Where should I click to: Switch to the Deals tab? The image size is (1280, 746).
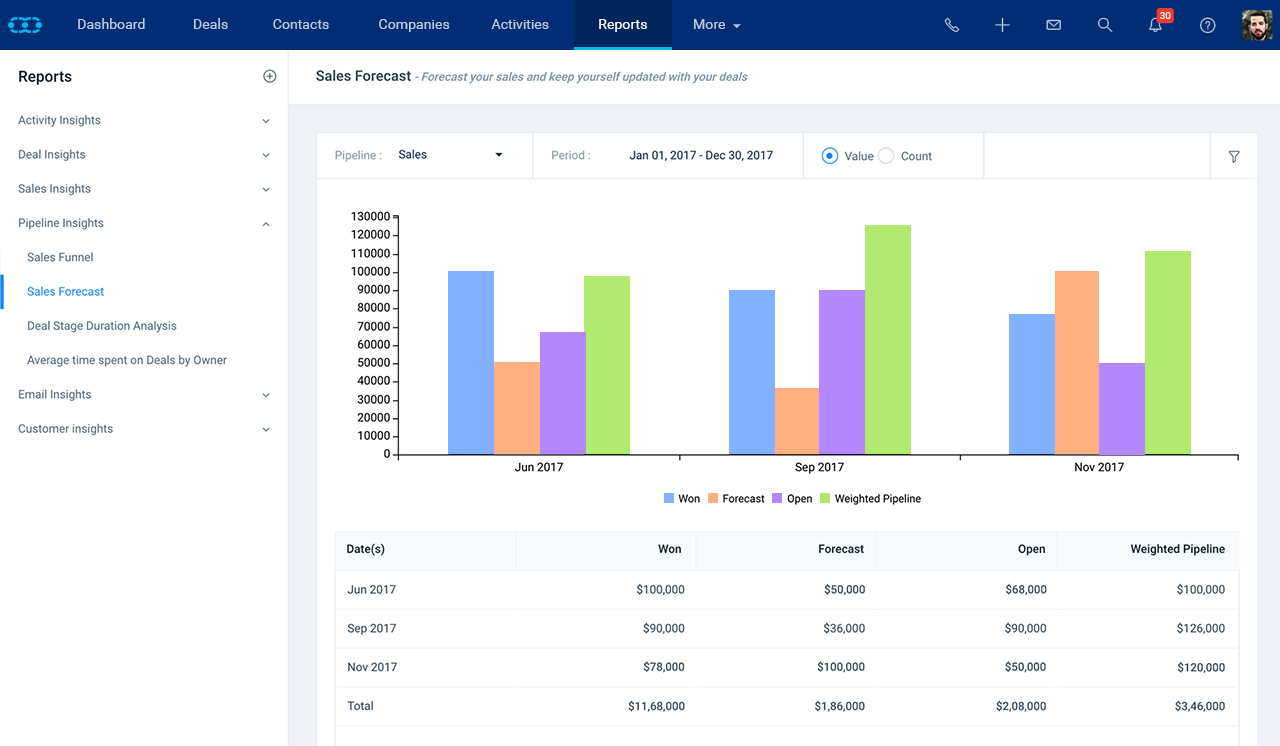(210, 25)
